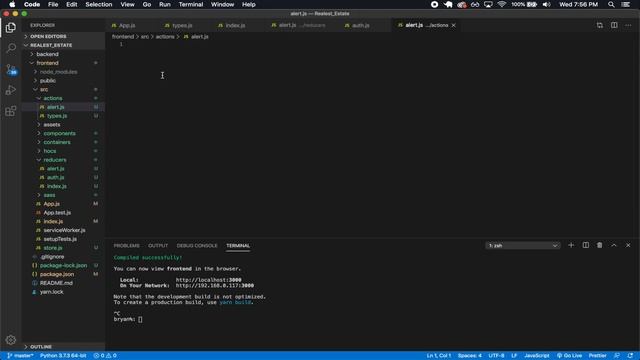This screenshot has width=640, height=360.
Task: Open the Debug Console panel tab
Action: pos(197,245)
